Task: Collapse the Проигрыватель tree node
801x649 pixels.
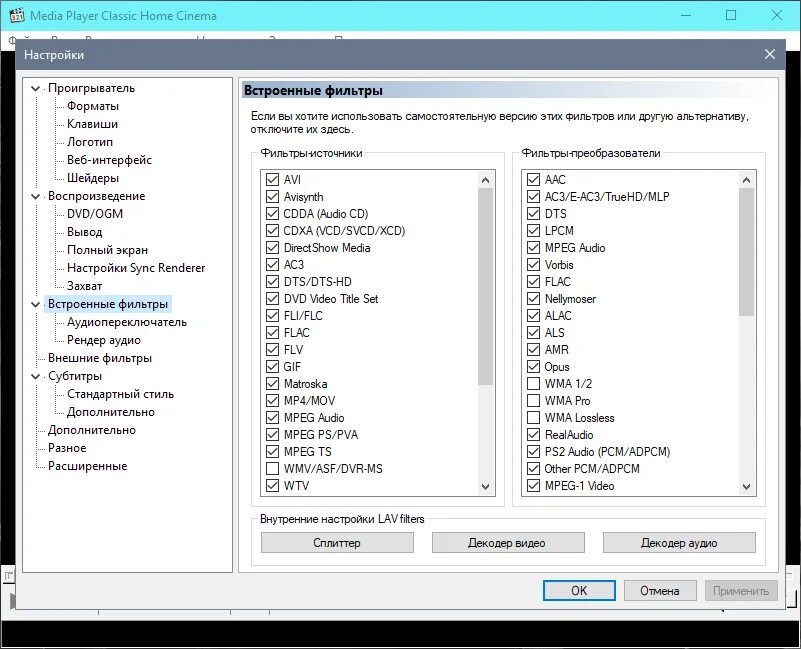Action: [35, 88]
